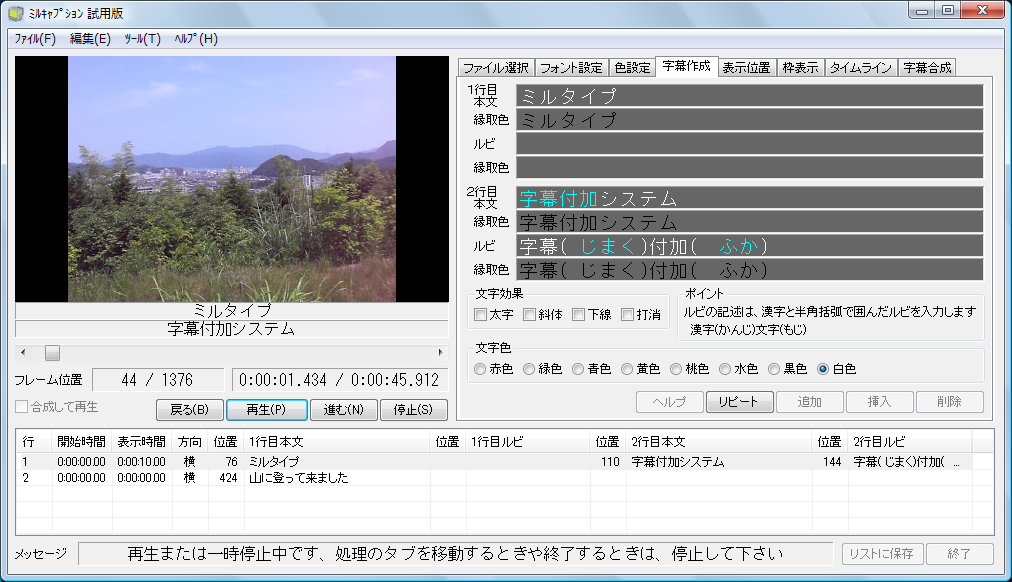Switch to the タイムライン tab

click(x=861, y=68)
